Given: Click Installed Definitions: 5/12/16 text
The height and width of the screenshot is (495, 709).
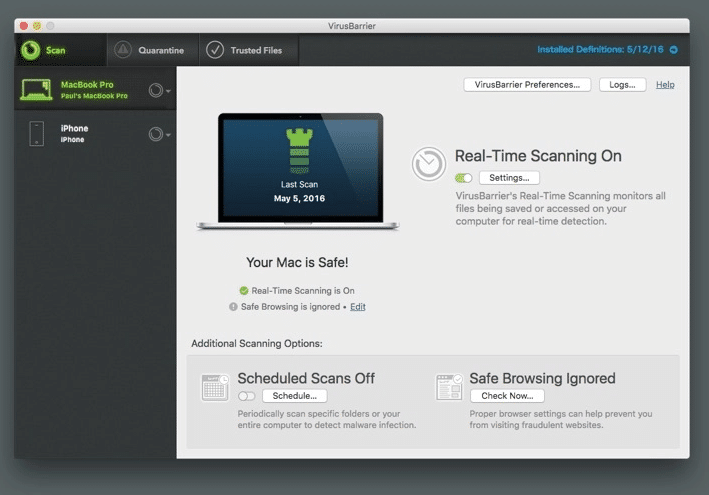Looking at the screenshot, I should (600, 49).
